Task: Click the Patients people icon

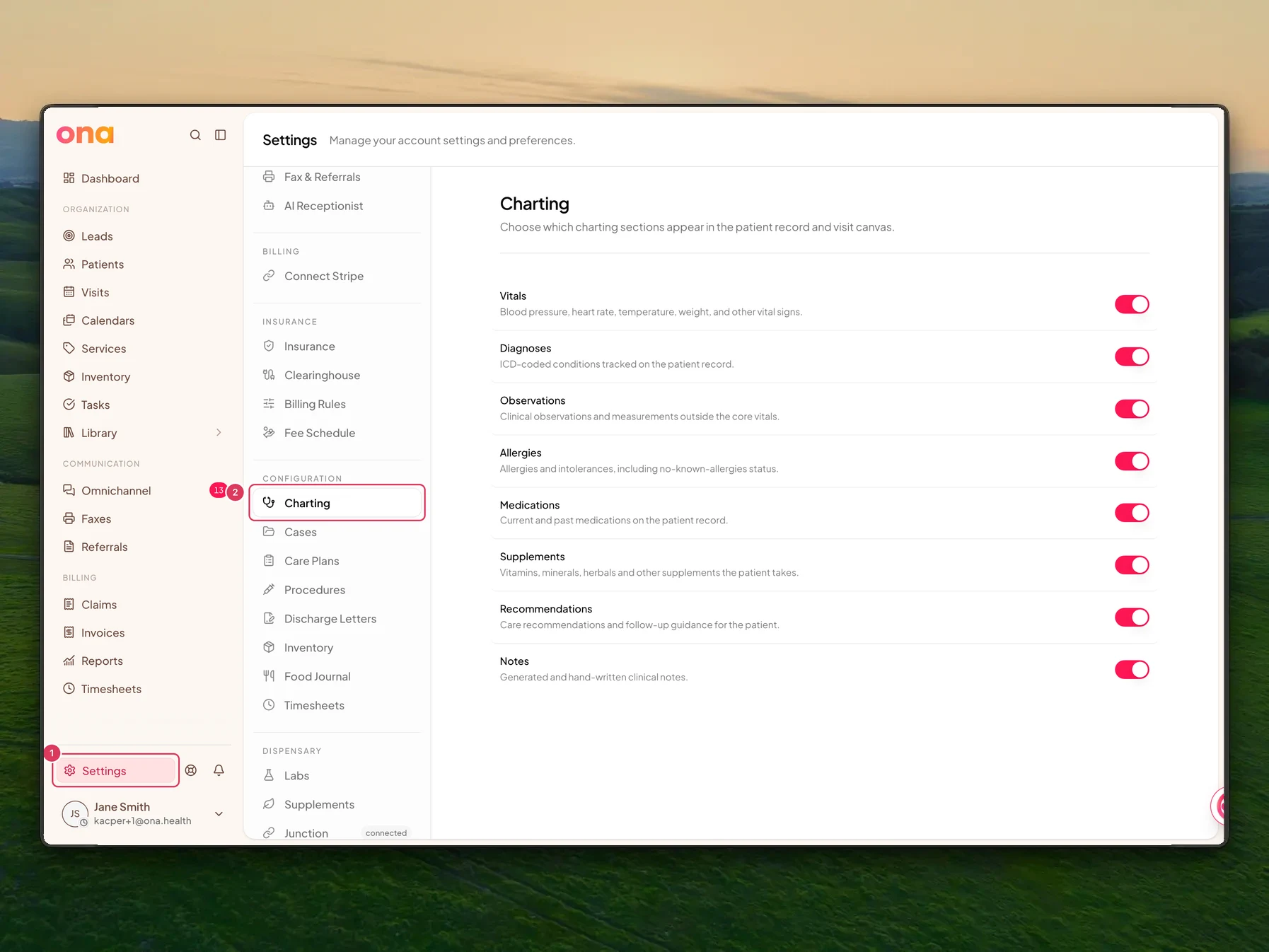Action: pos(69,264)
